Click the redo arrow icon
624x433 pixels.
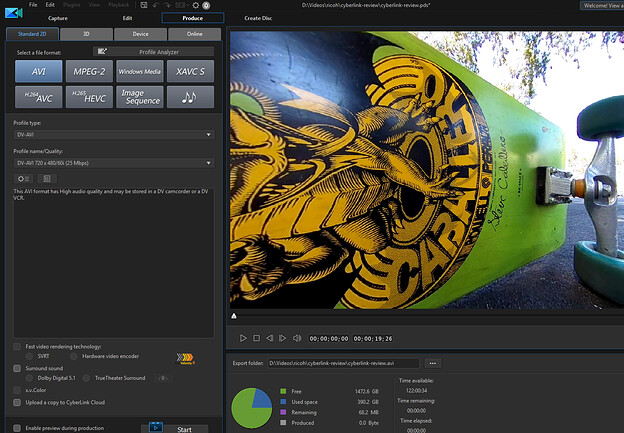pos(167,5)
